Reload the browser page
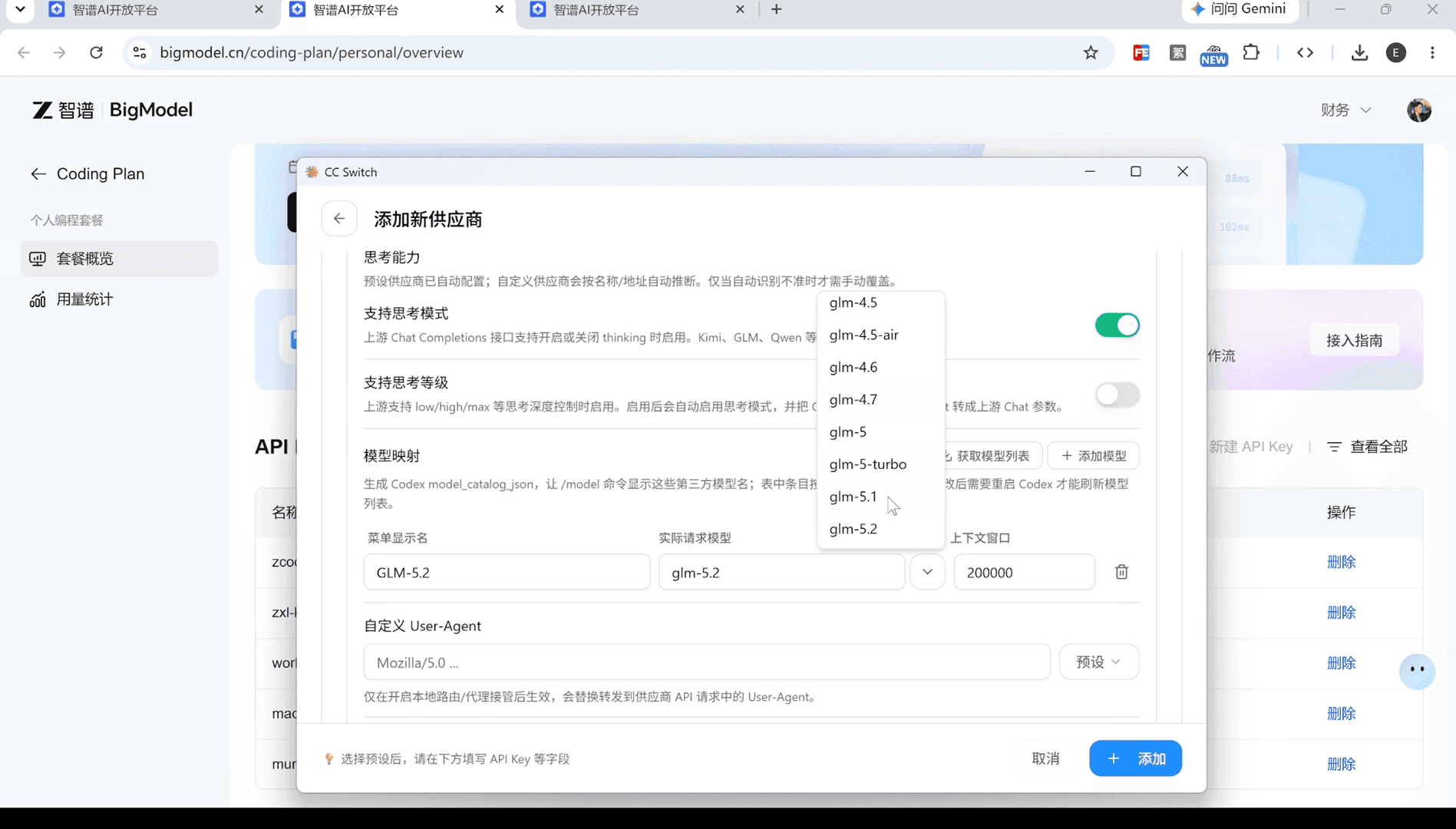 coord(96,52)
